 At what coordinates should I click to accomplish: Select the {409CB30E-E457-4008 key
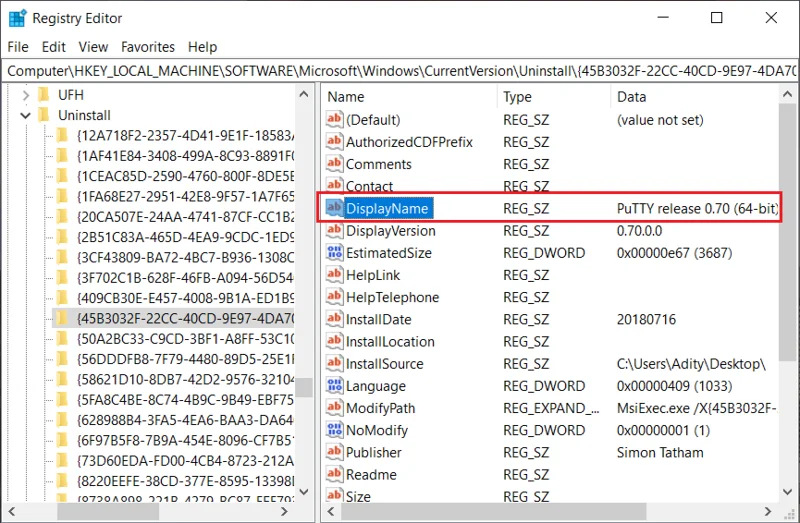point(185,298)
